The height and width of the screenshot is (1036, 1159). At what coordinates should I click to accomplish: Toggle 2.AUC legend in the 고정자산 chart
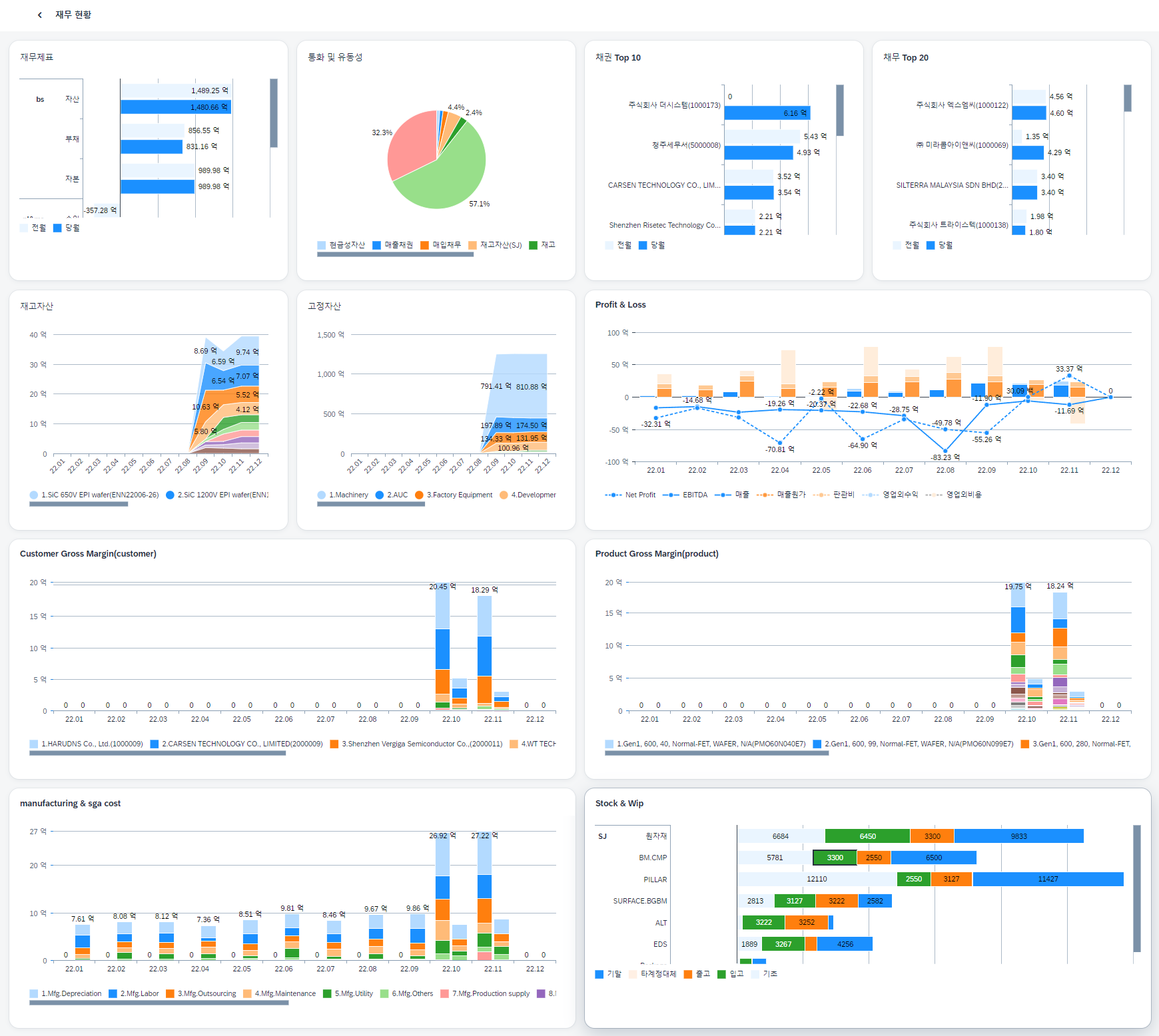[x=392, y=495]
